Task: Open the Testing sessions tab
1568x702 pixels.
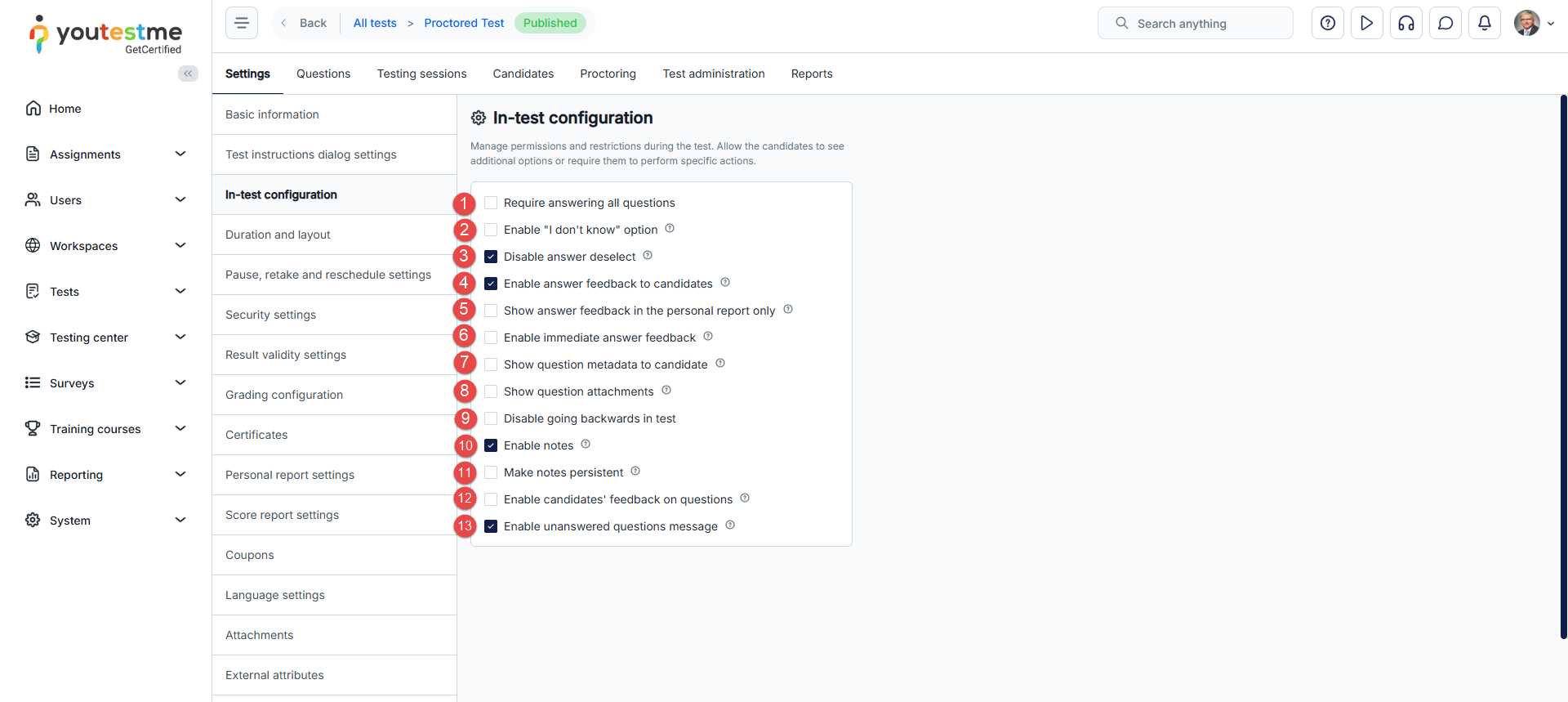Action: [x=422, y=74]
